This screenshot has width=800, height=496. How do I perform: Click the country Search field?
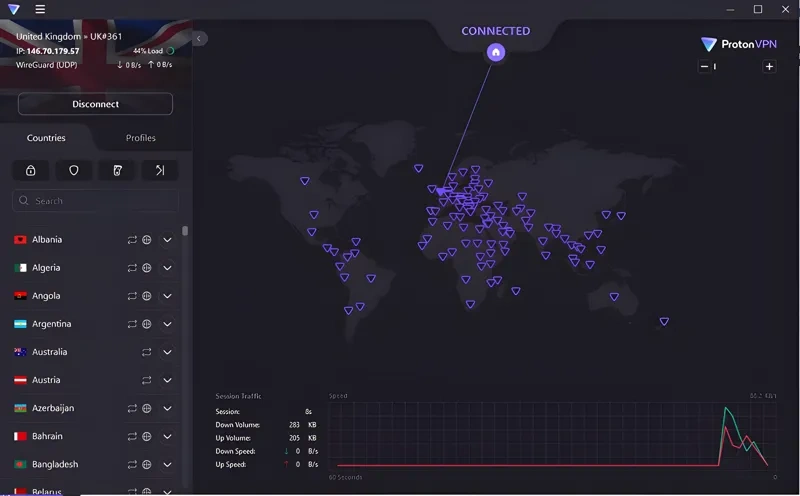(x=95, y=201)
